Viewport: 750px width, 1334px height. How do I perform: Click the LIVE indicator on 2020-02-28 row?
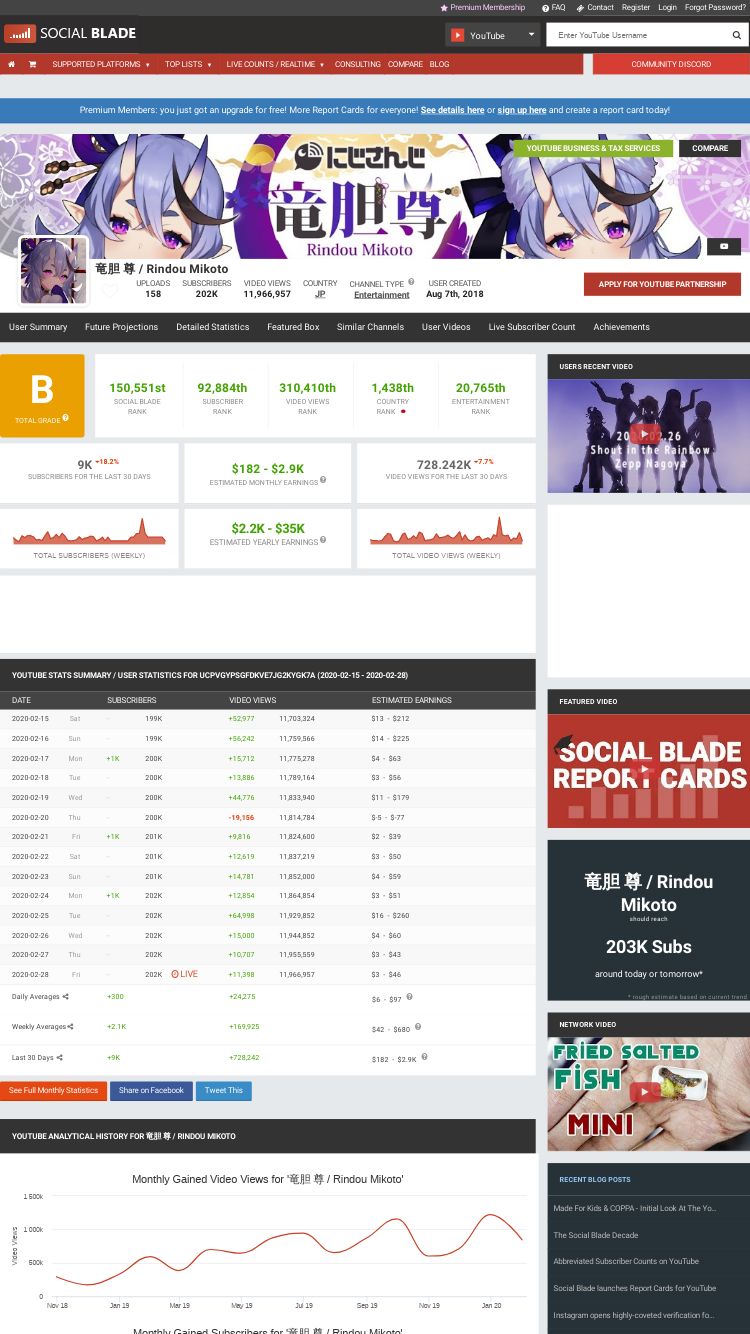point(184,974)
